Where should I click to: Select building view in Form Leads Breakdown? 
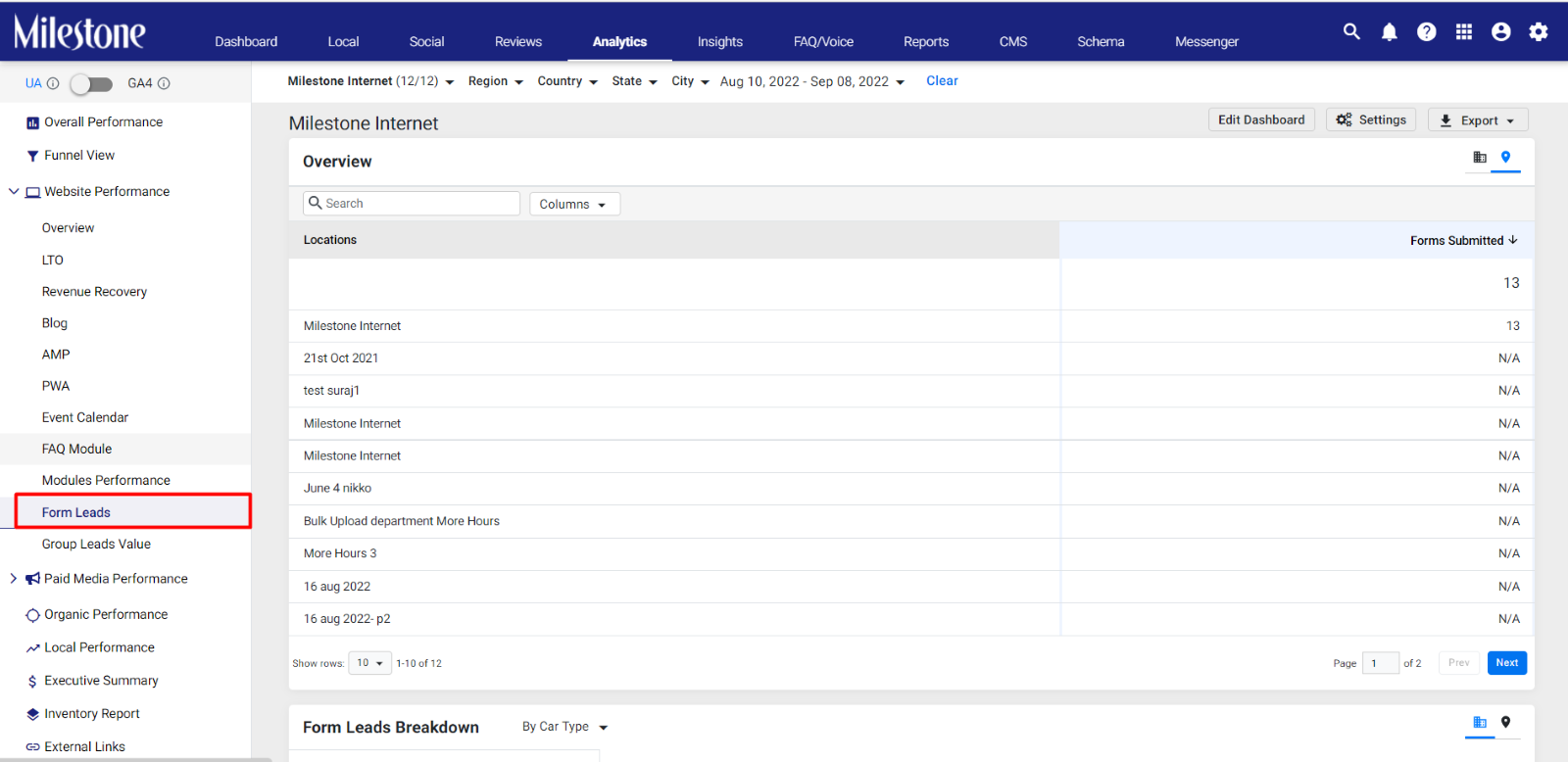click(1480, 723)
